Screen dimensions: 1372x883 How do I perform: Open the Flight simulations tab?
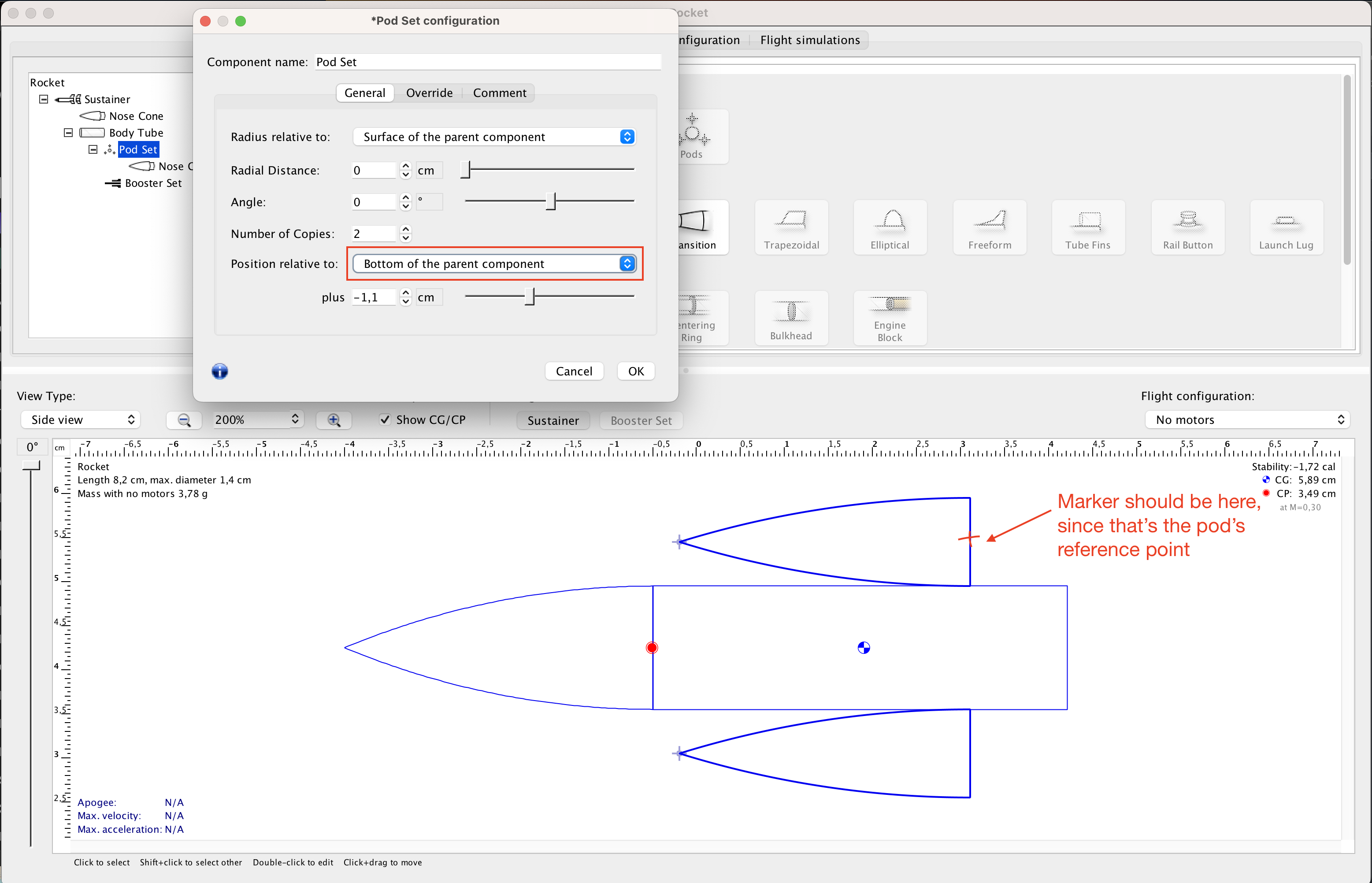click(809, 40)
